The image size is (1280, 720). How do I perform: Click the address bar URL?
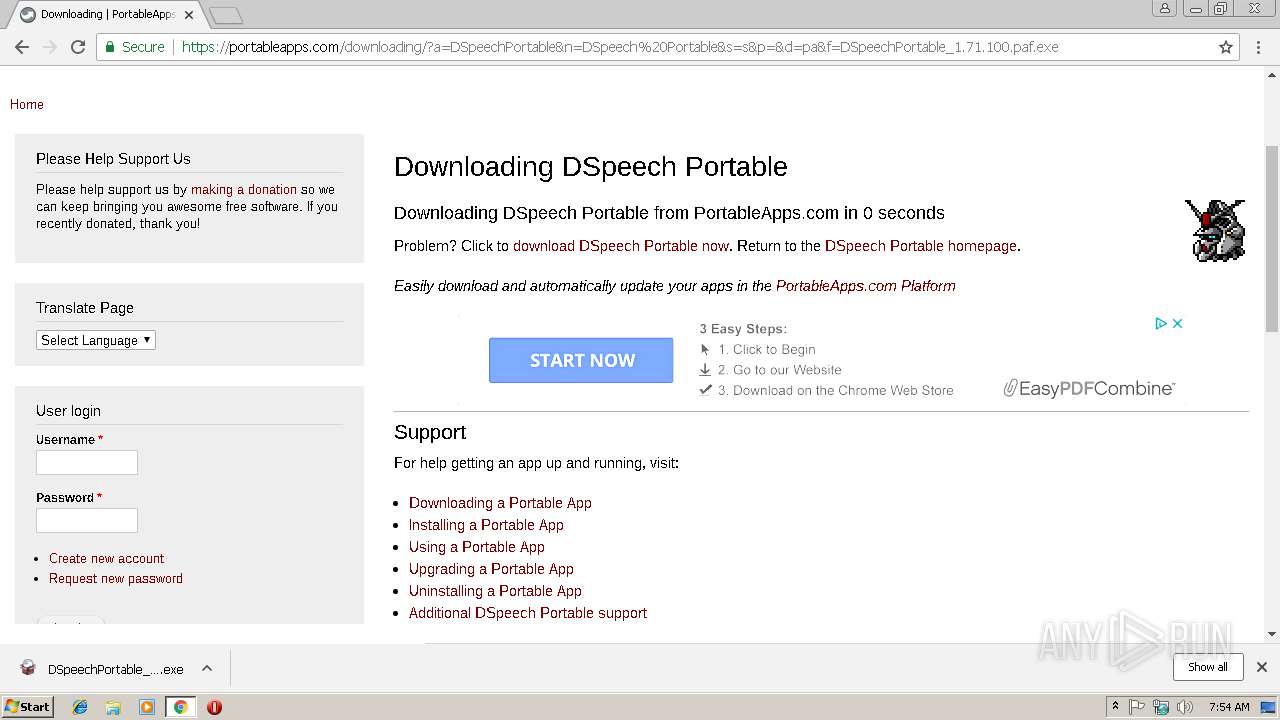pyautogui.click(x=620, y=47)
